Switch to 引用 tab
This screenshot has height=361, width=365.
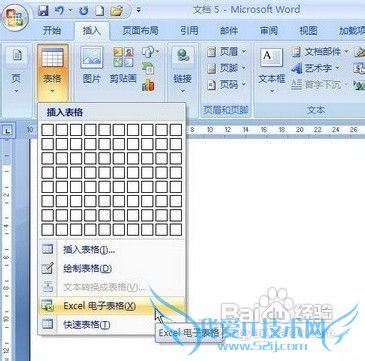click(189, 31)
